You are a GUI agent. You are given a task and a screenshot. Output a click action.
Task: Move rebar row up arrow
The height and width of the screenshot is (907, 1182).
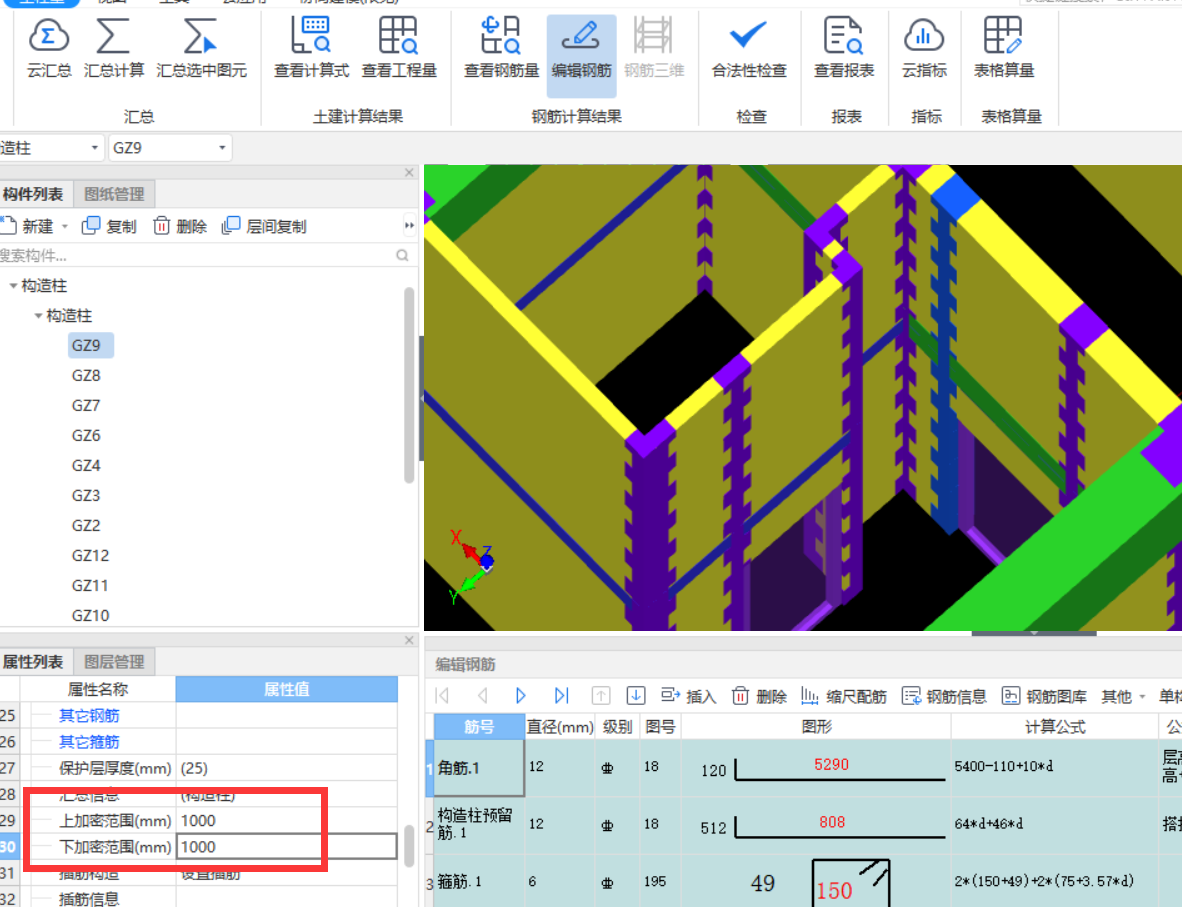point(601,695)
